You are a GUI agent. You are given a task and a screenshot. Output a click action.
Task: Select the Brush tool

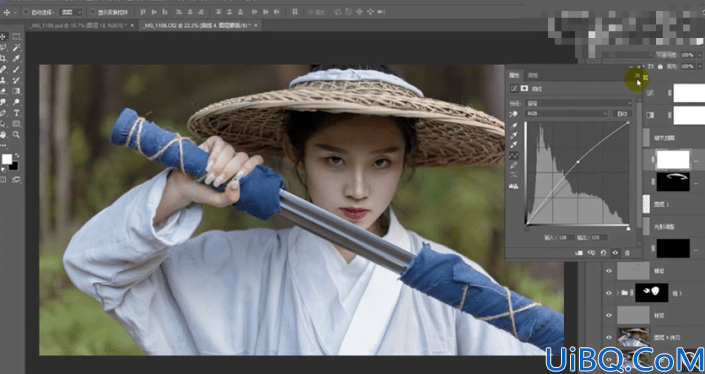click(16, 70)
